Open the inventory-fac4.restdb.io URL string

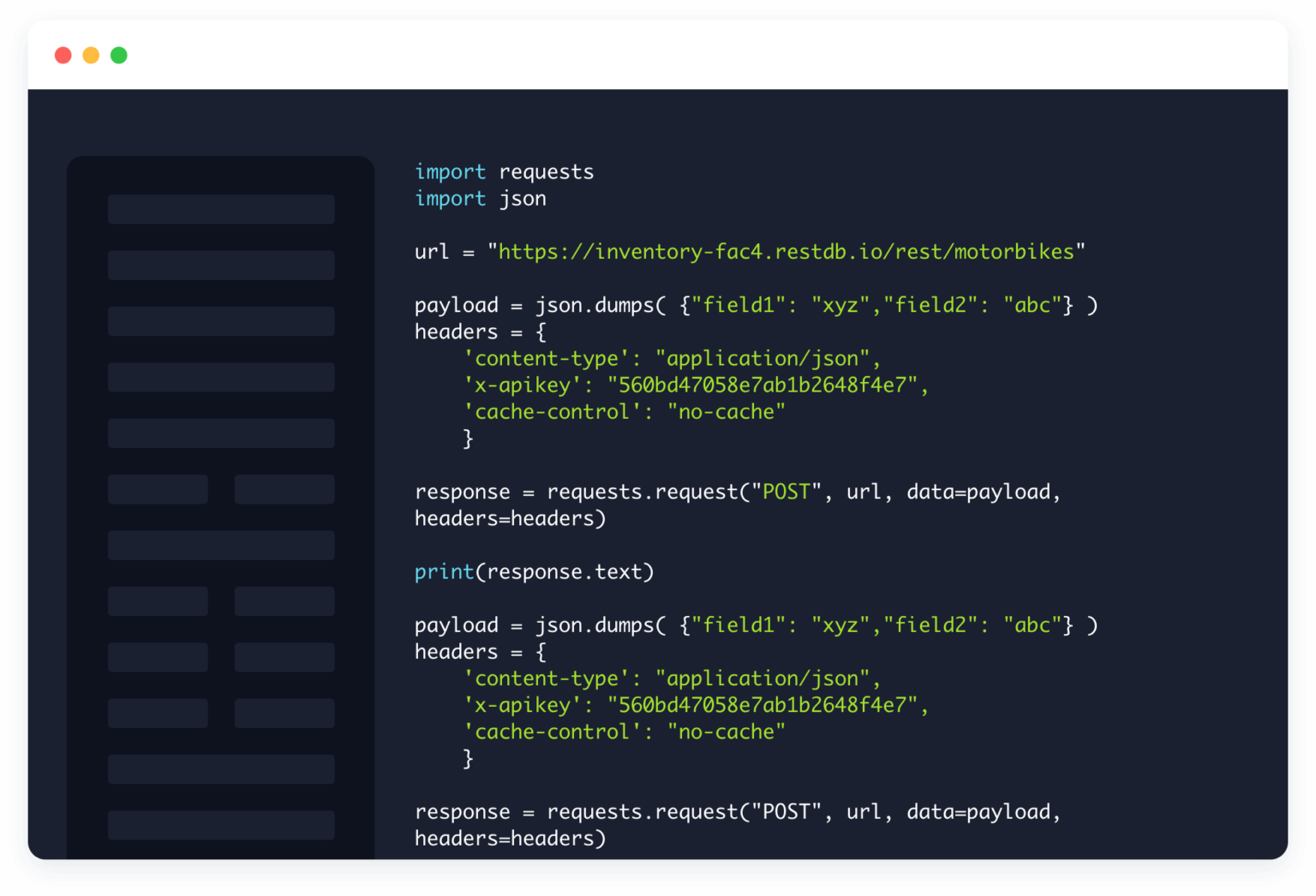(786, 252)
